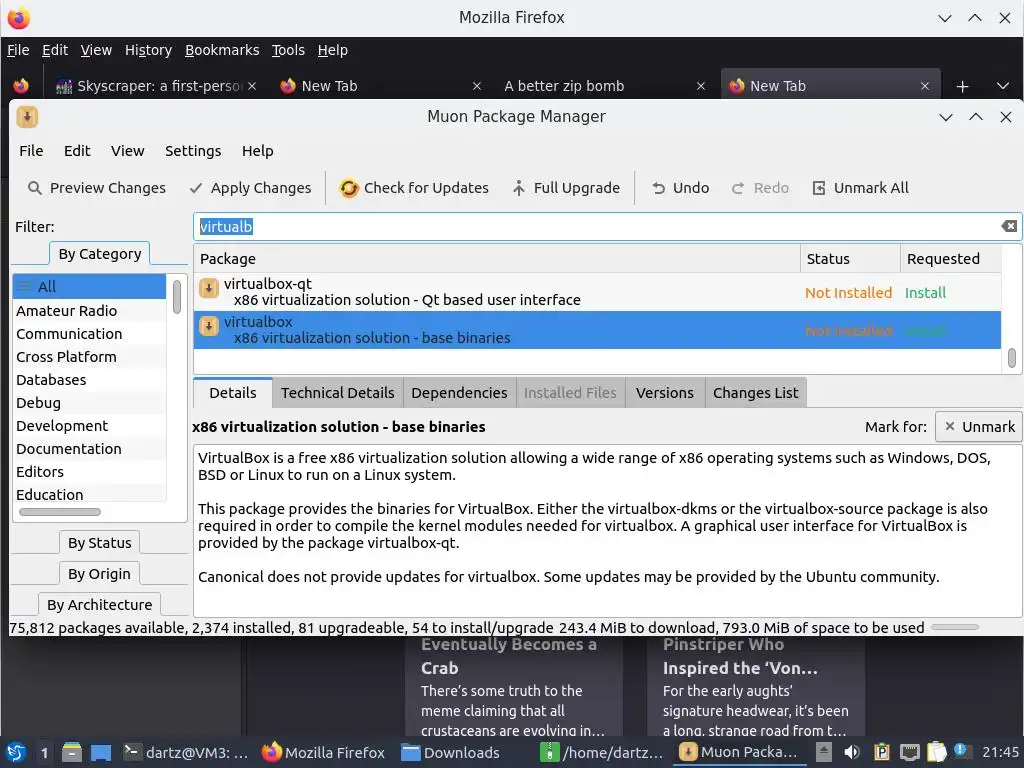This screenshot has height=768, width=1024.
Task: Select the Details tab
Action: pyautogui.click(x=232, y=392)
